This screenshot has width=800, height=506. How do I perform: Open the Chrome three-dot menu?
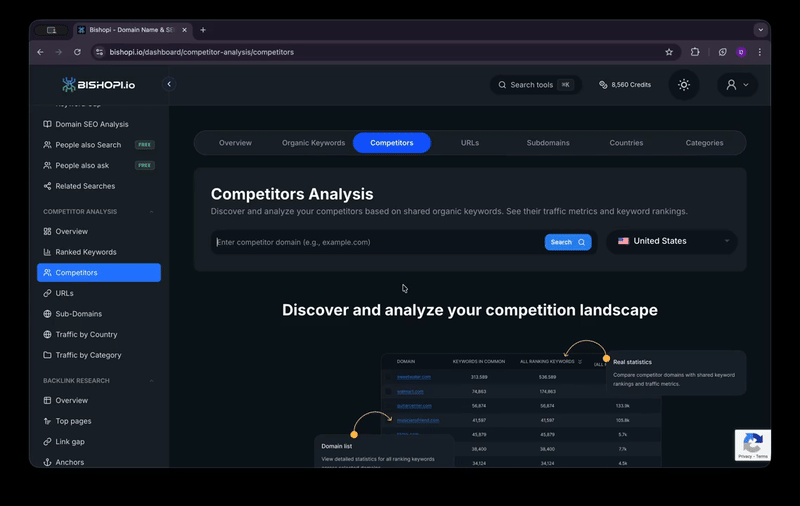(x=760, y=52)
